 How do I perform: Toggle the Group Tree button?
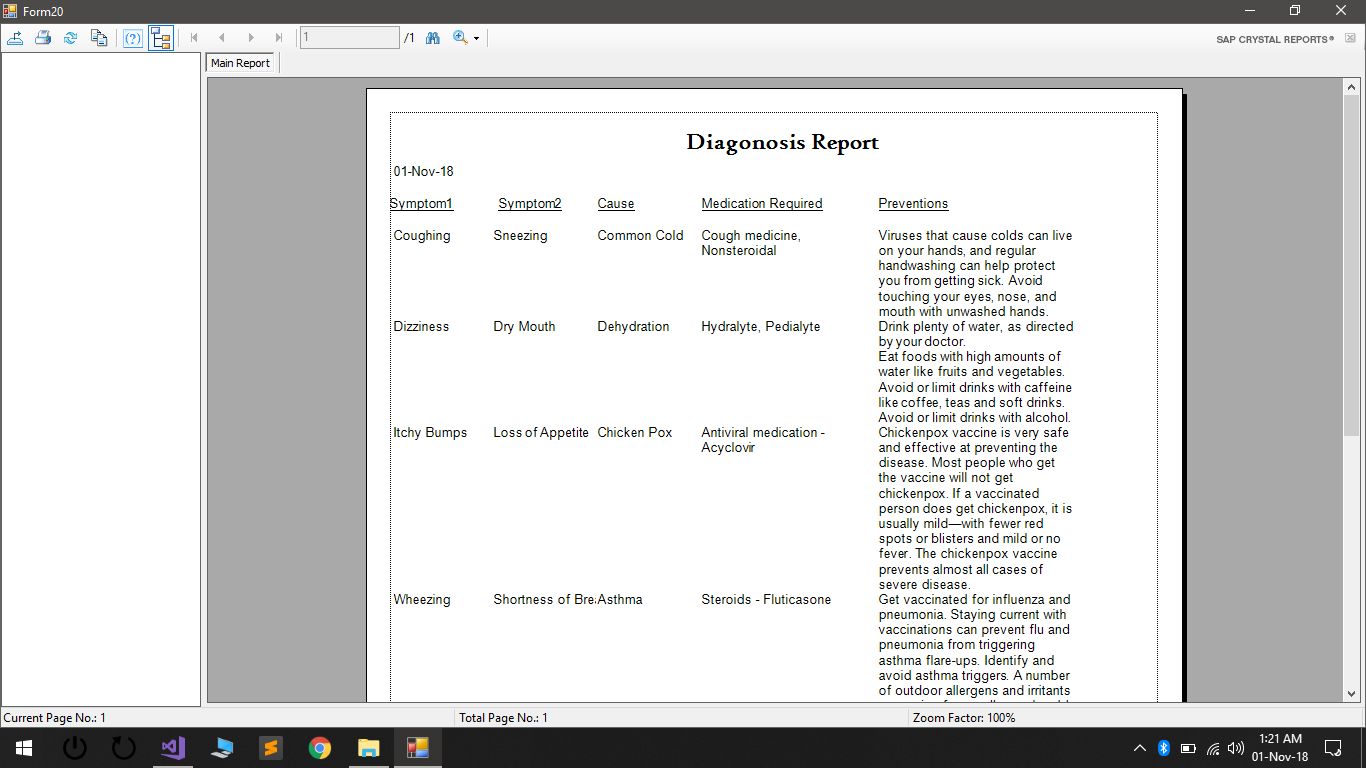[x=161, y=38]
